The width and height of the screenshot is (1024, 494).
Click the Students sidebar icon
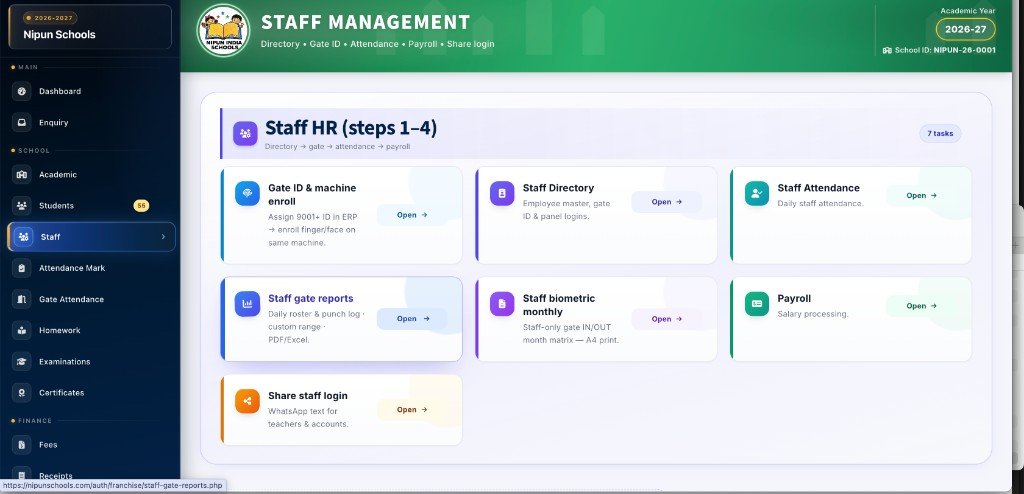pos(22,206)
